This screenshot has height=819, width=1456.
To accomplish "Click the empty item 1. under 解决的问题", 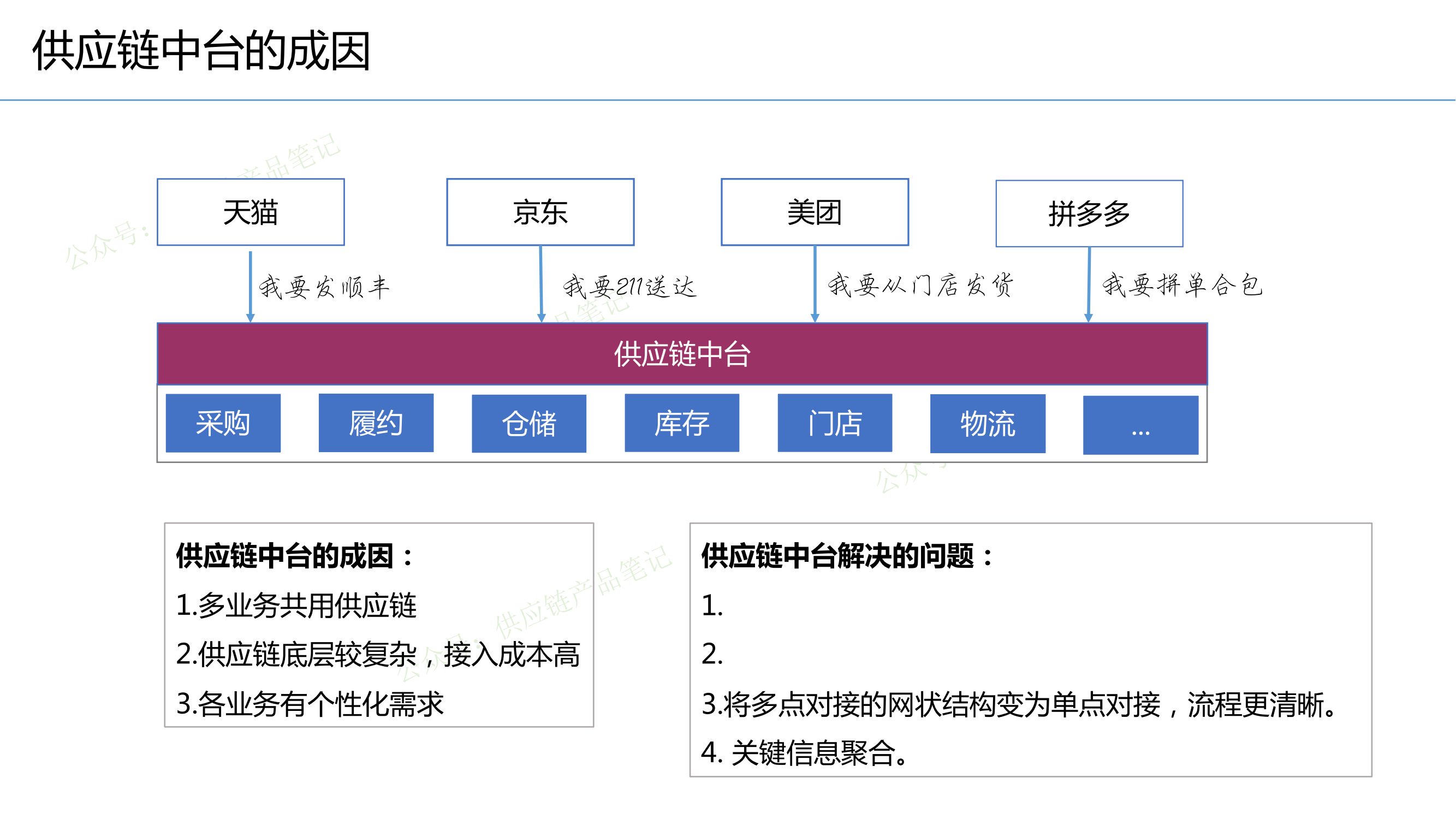I will pos(712,606).
